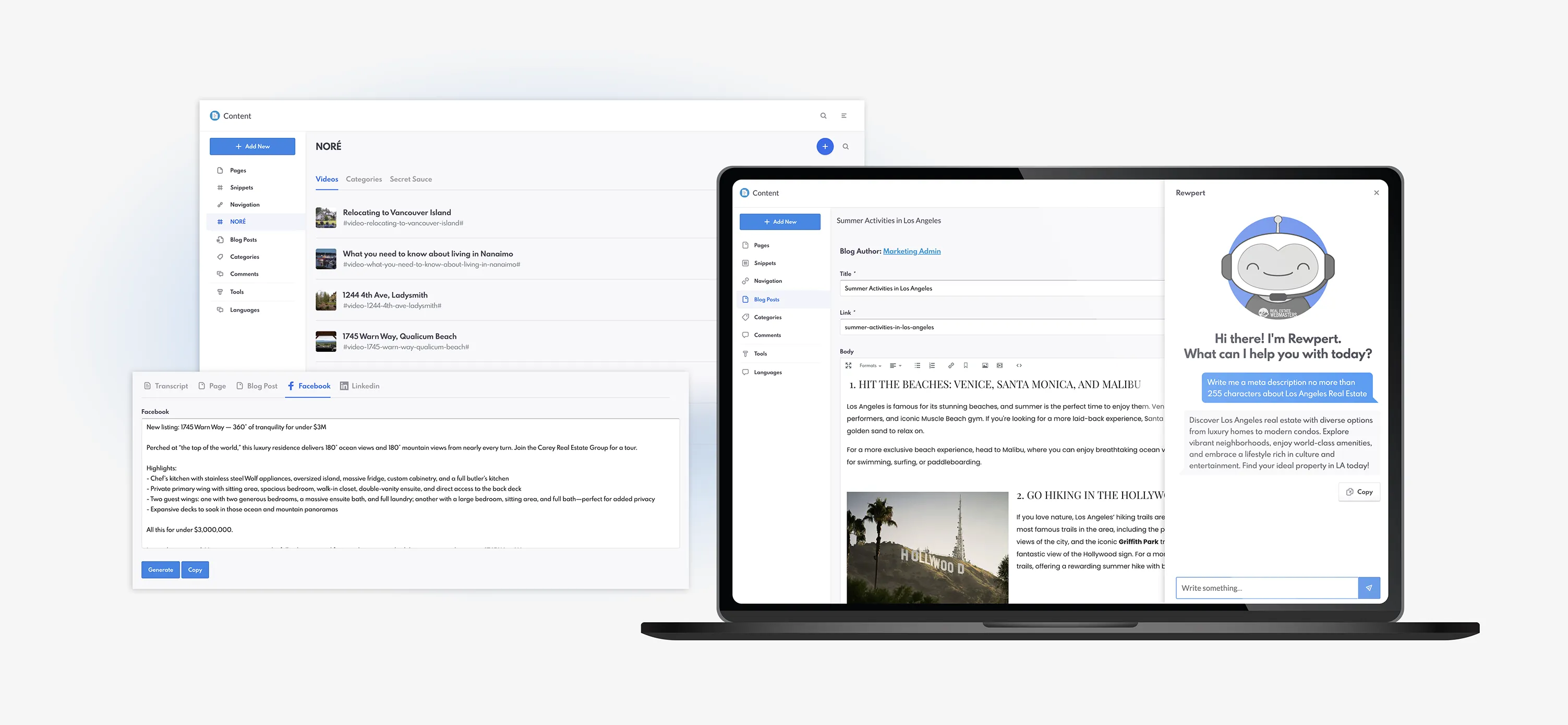Select the Facebook tab

point(308,386)
